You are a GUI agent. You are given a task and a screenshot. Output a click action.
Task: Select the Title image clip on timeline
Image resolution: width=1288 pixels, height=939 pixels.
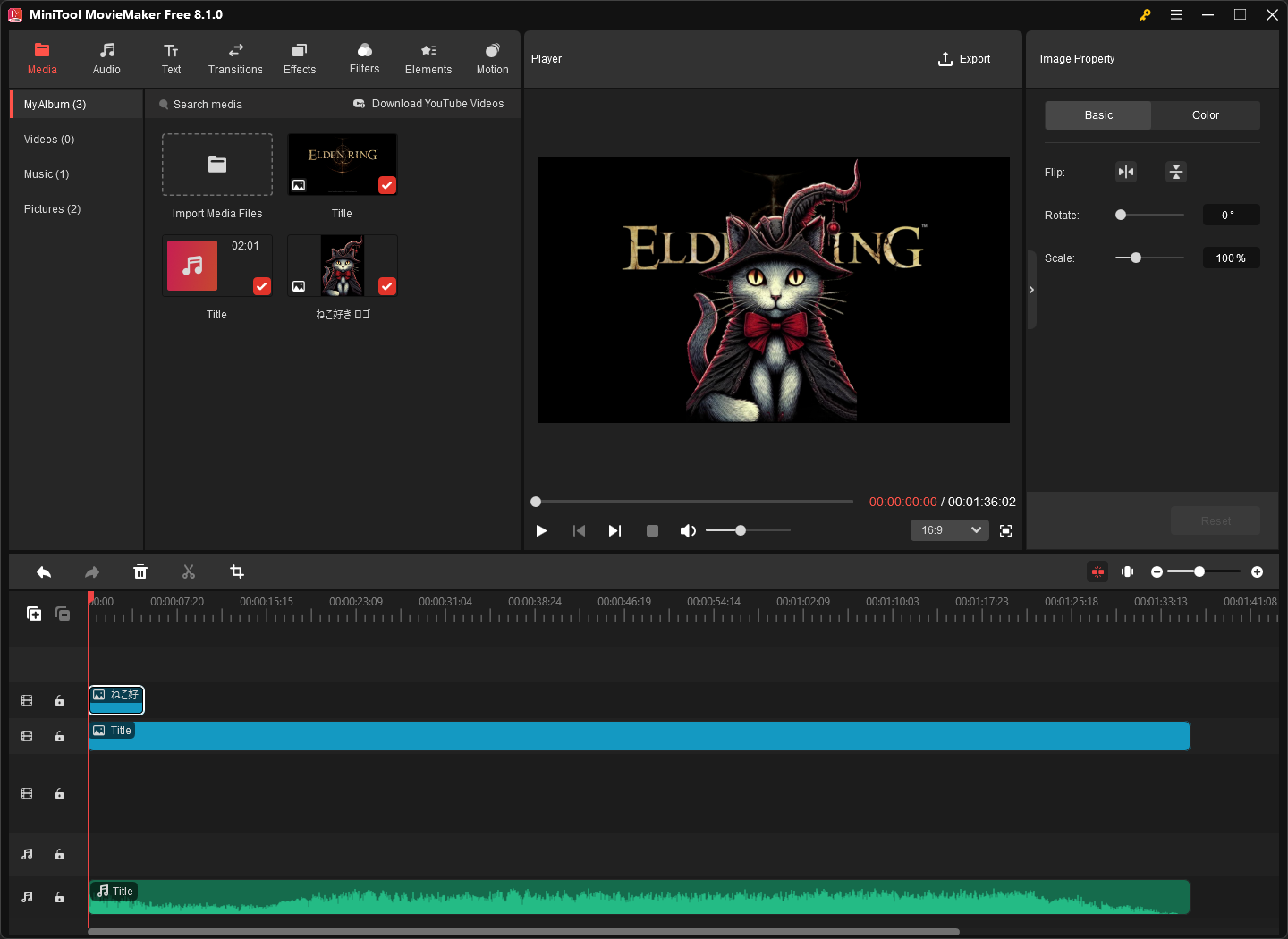click(x=639, y=736)
